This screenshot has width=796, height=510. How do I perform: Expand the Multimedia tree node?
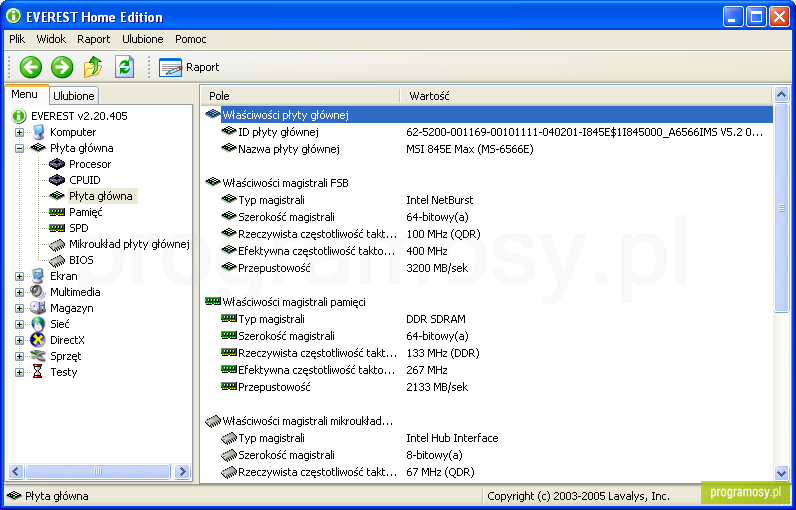pos(19,293)
